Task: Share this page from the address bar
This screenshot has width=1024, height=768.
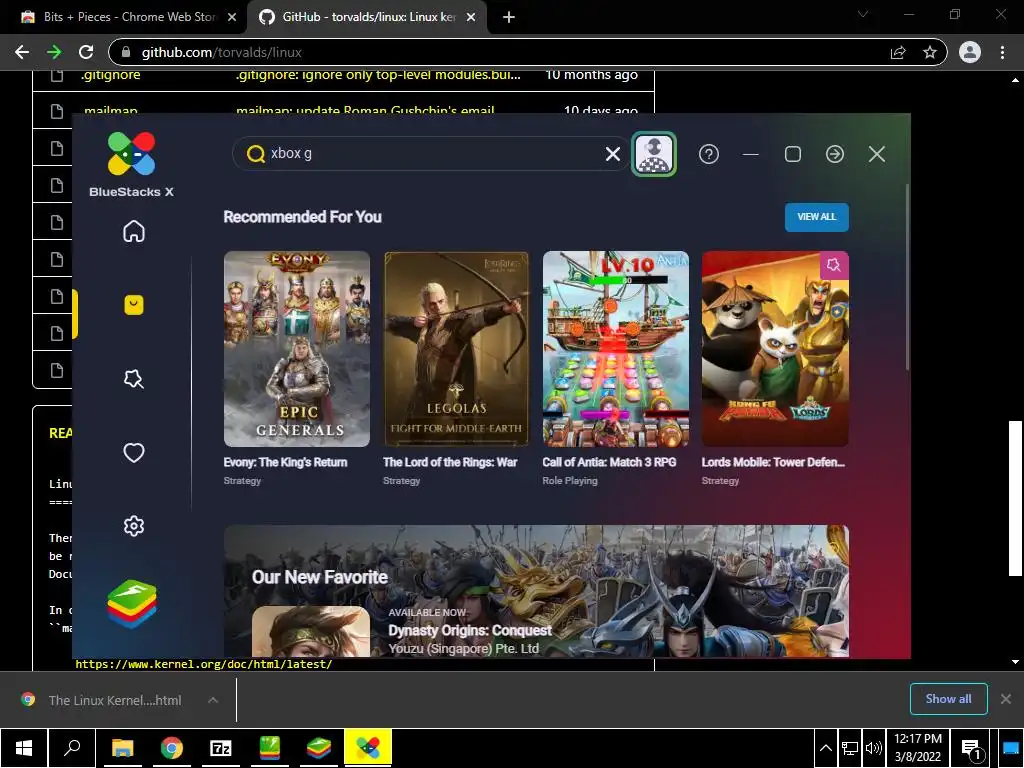Action: pos(898,52)
